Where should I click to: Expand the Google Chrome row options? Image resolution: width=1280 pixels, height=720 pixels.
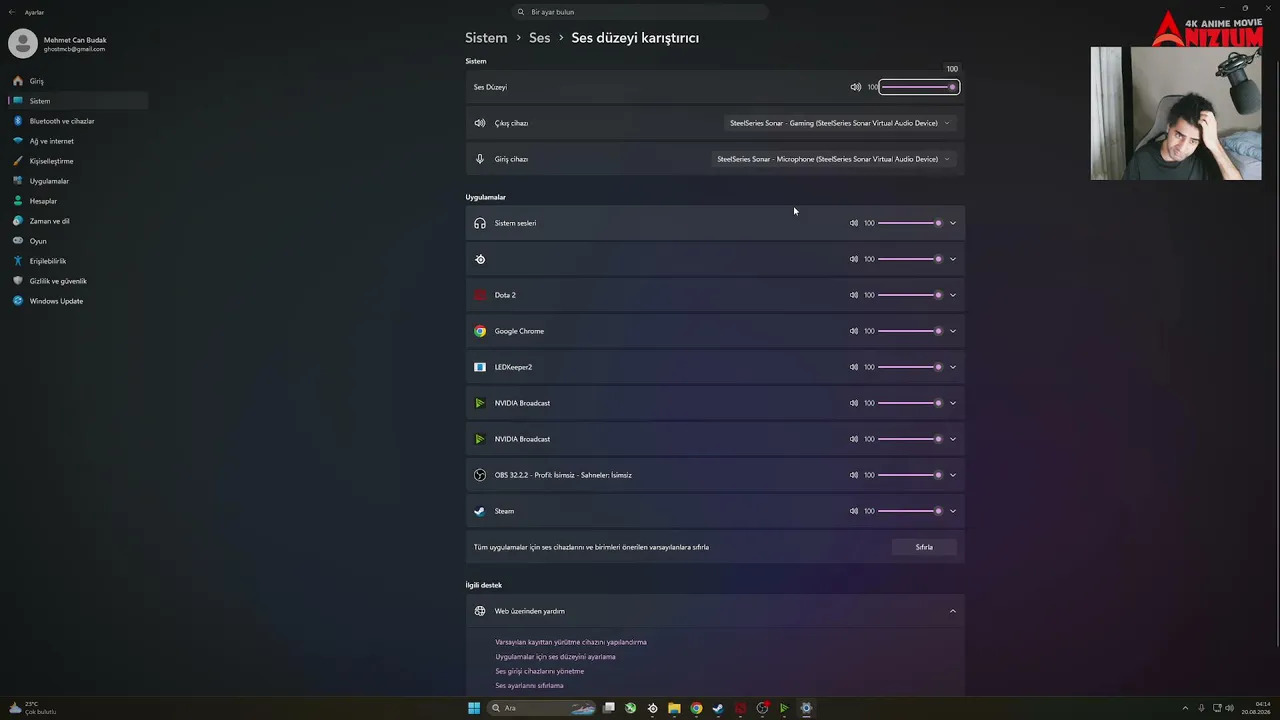[953, 331]
